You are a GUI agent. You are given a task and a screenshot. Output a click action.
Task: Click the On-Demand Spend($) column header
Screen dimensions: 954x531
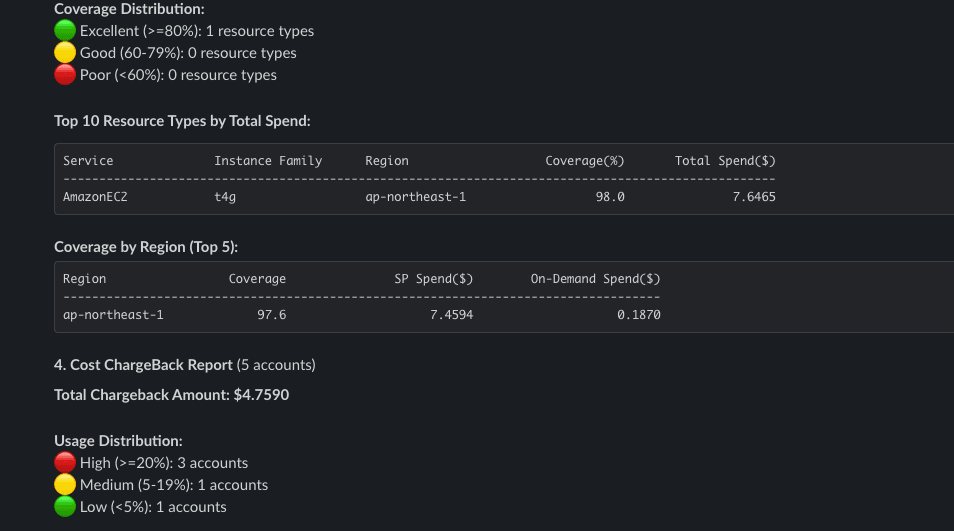595,279
